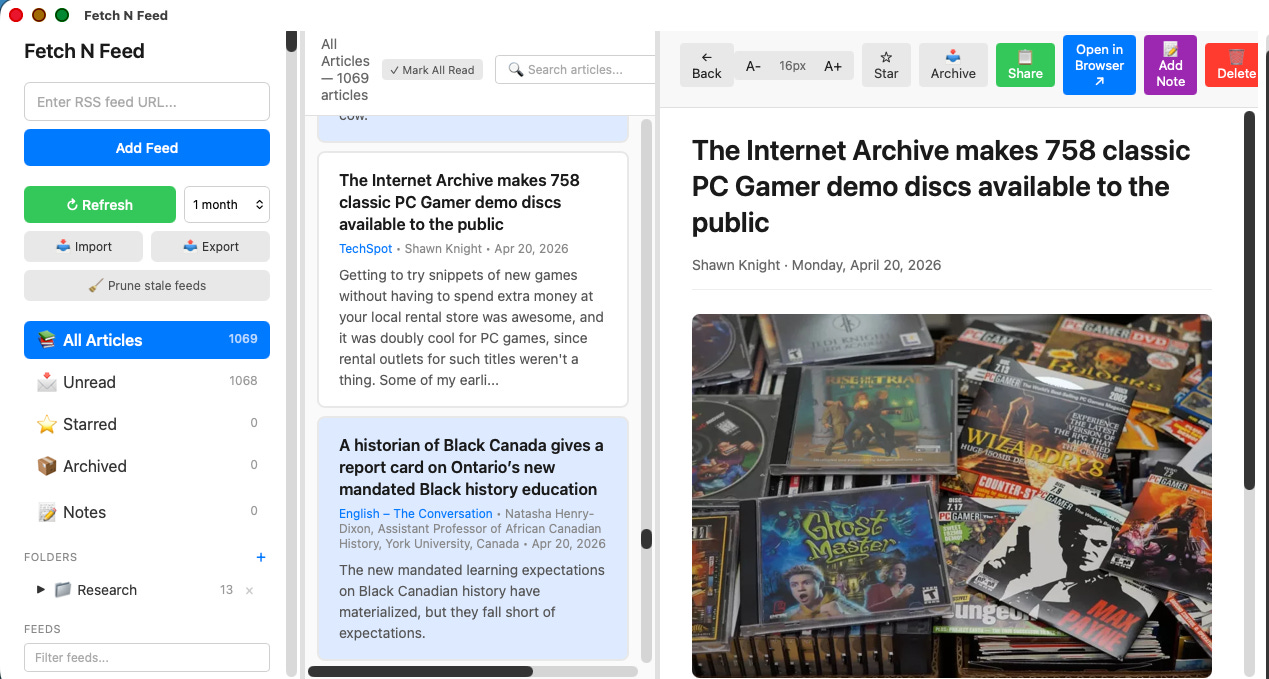Prune stale feeds
The width and height of the screenshot is (1269, 679).
tap(147, 285)
